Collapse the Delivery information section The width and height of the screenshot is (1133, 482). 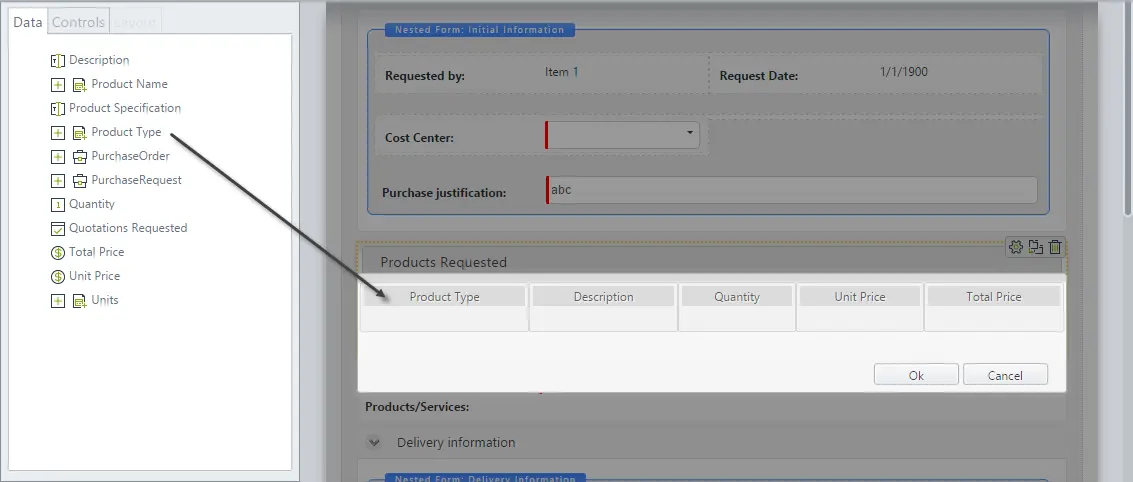374,442
